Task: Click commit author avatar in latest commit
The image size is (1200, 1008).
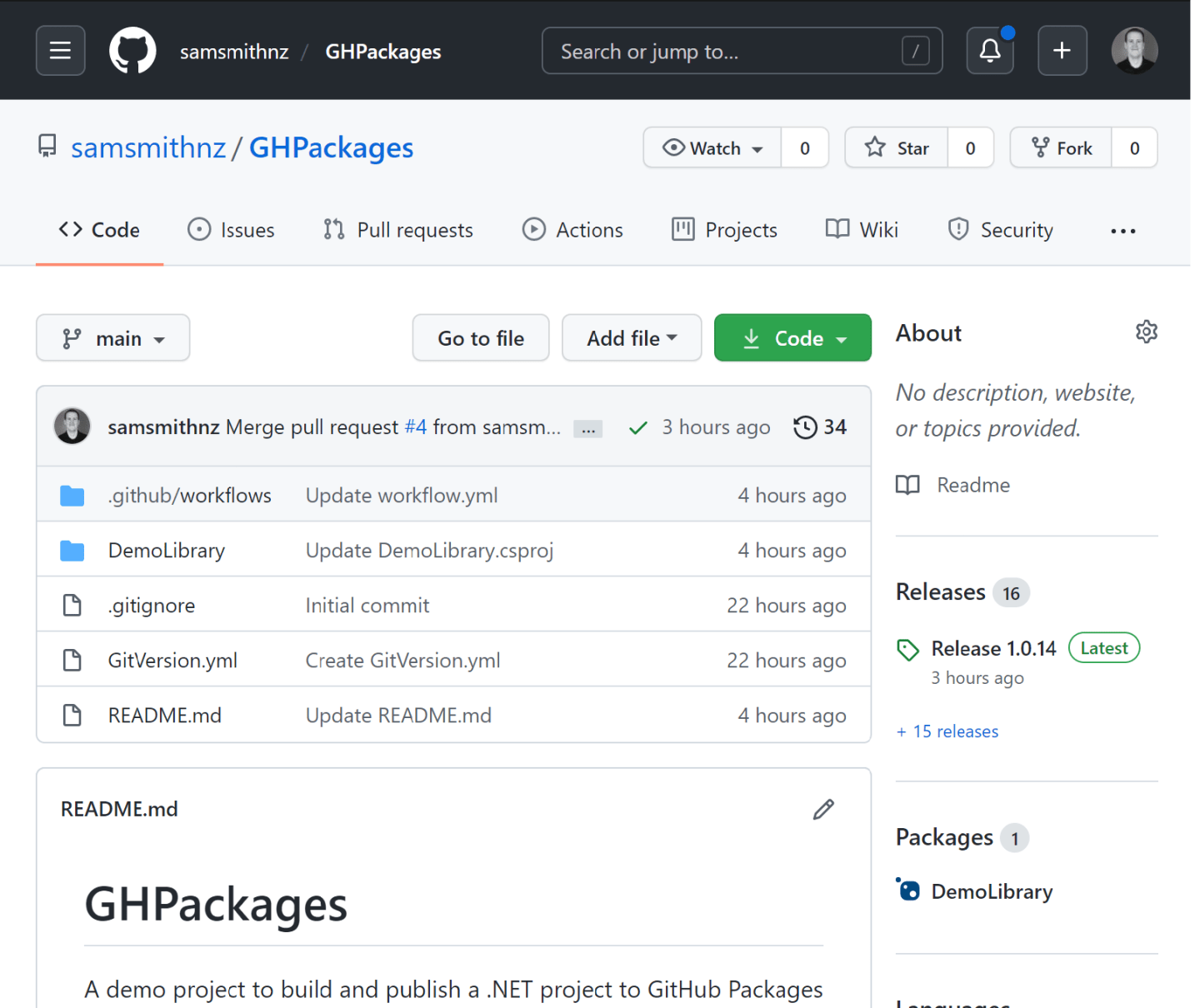Action: [72, 427]
